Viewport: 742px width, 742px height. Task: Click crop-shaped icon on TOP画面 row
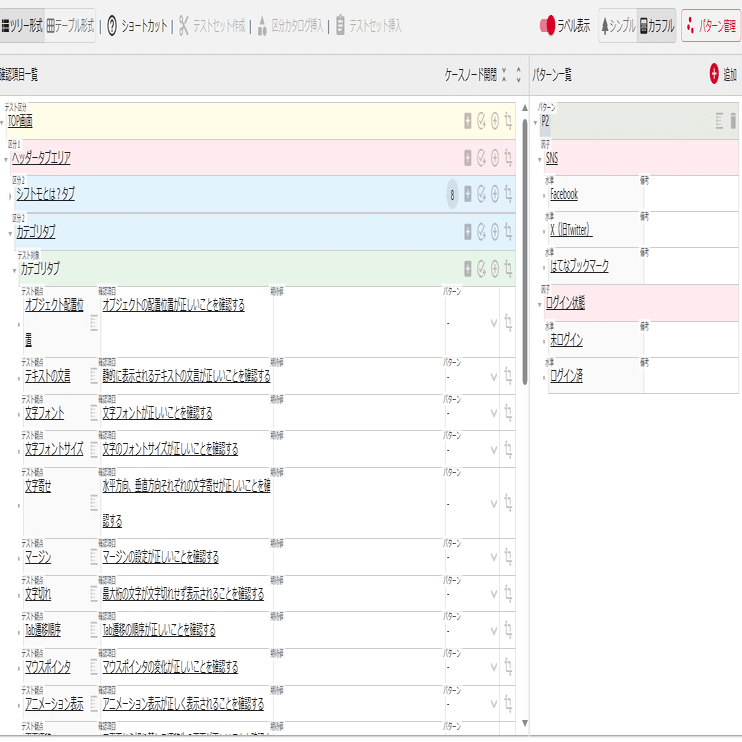[x=508, y=121]
